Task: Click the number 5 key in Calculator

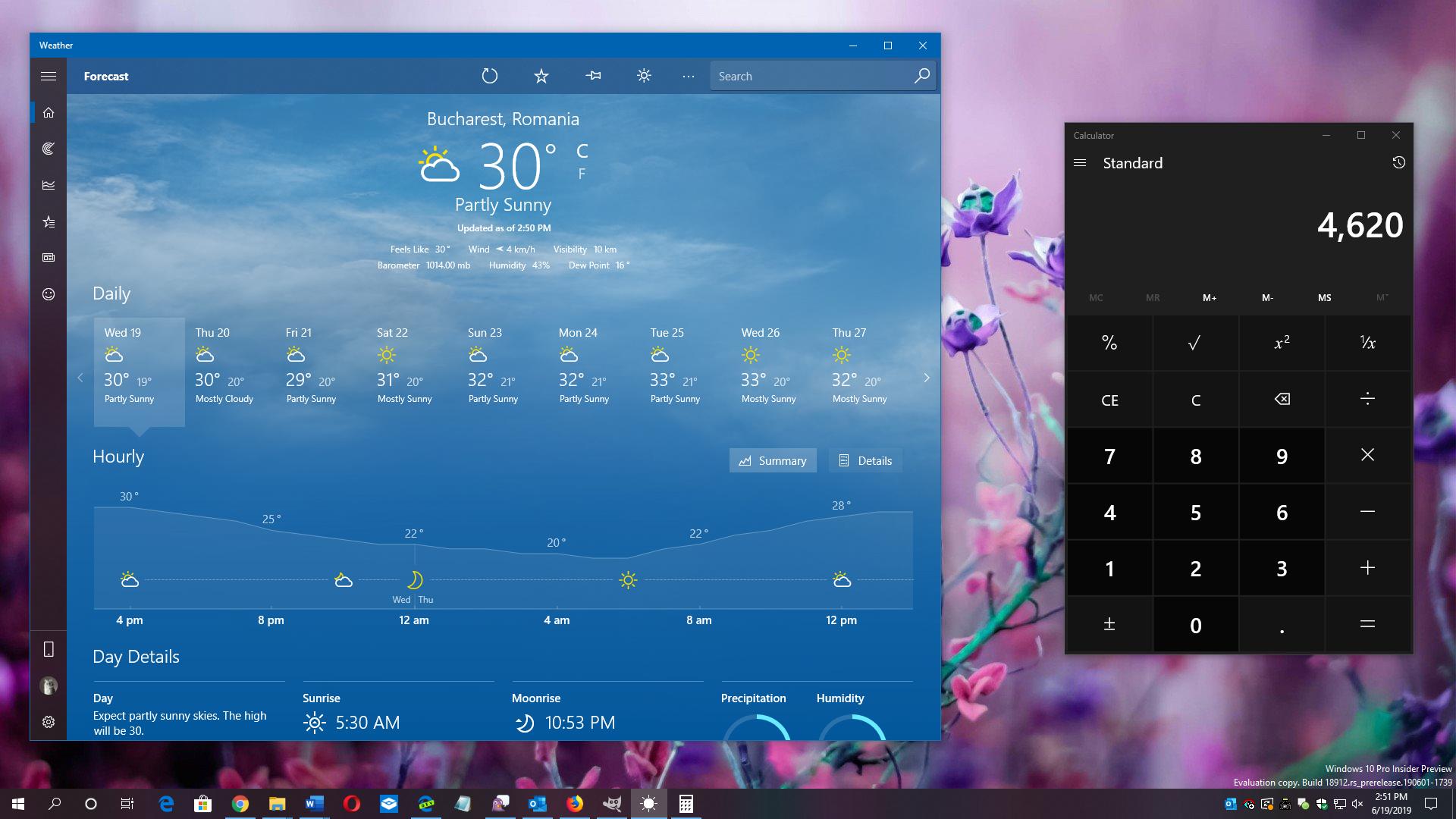Action: [x=1195, y=512]
